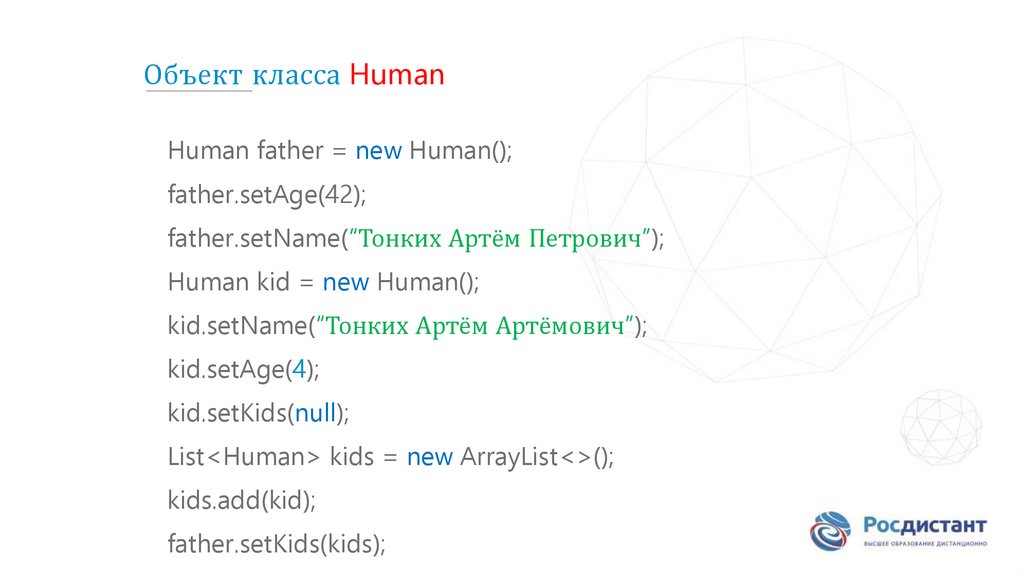
Task: Click "List<Human>" in the kids declaration line
Action: [244, 457]
